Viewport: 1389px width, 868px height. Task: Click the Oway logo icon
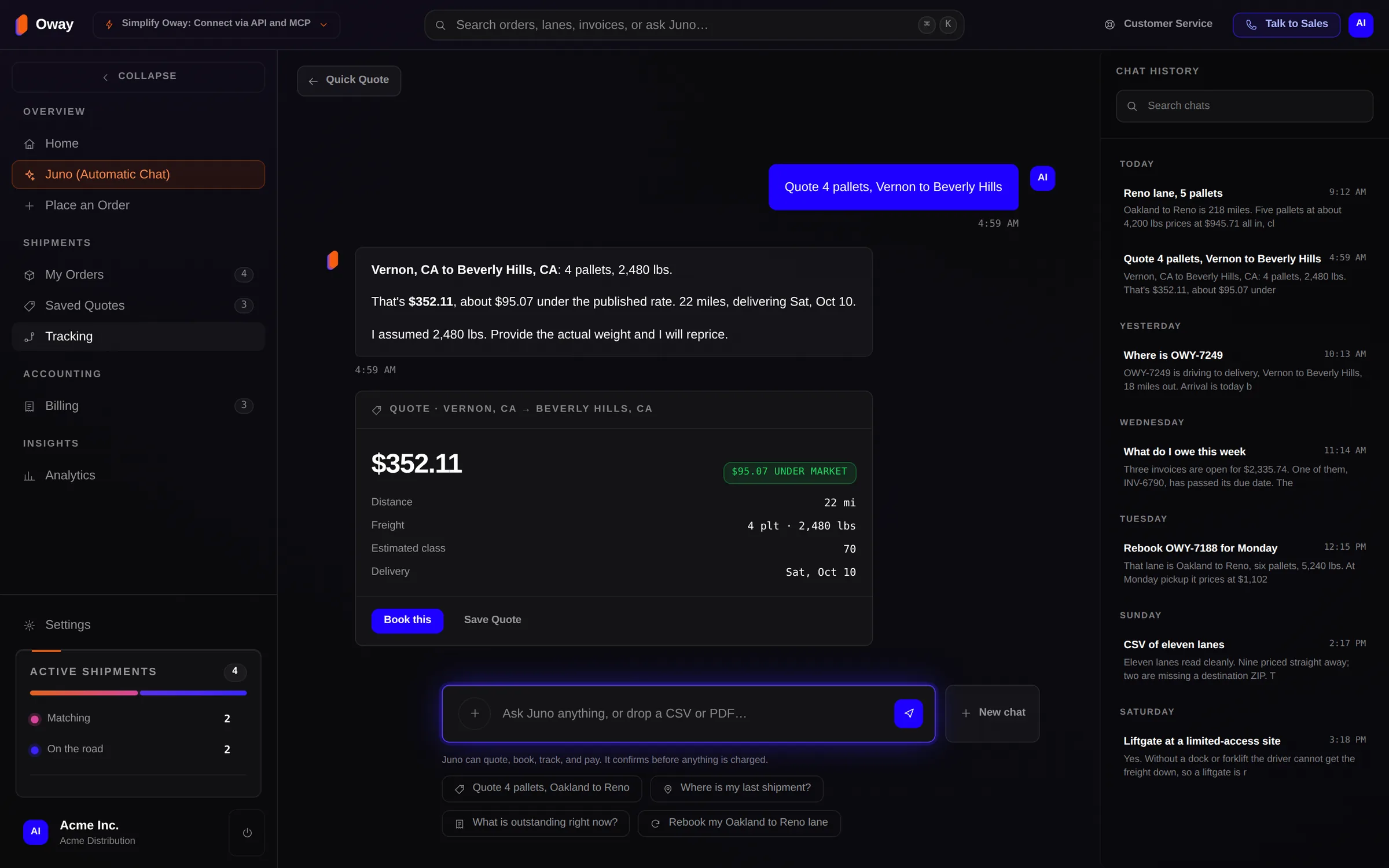point(21,24)
